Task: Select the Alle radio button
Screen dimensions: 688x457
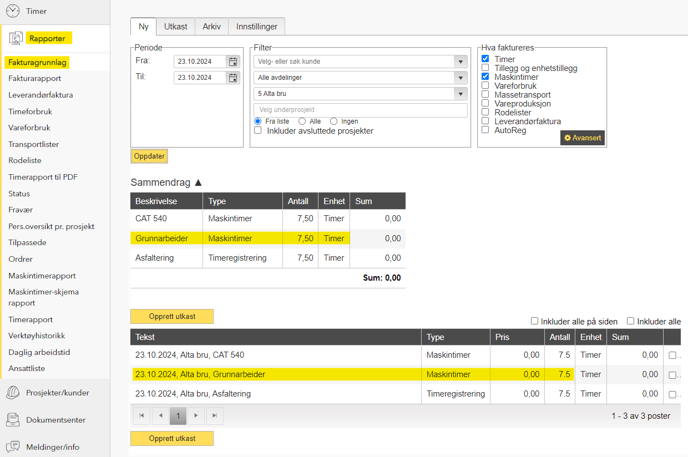Action: click(302, 121)
